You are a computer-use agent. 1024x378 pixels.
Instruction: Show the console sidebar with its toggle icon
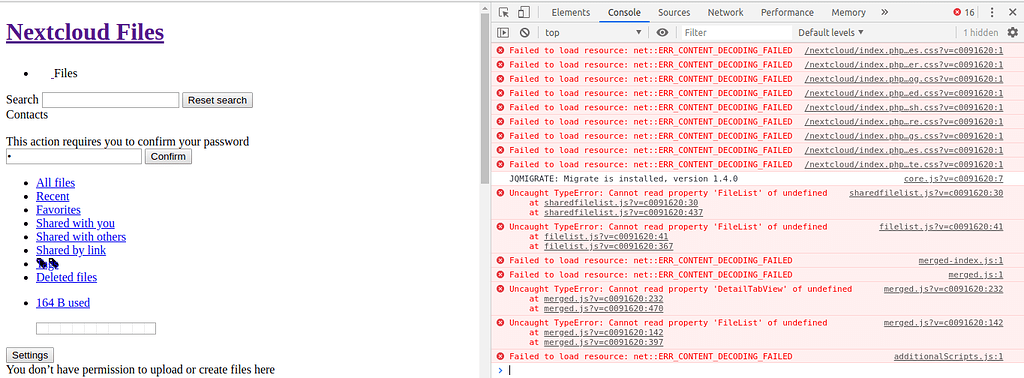pos(503,33)
